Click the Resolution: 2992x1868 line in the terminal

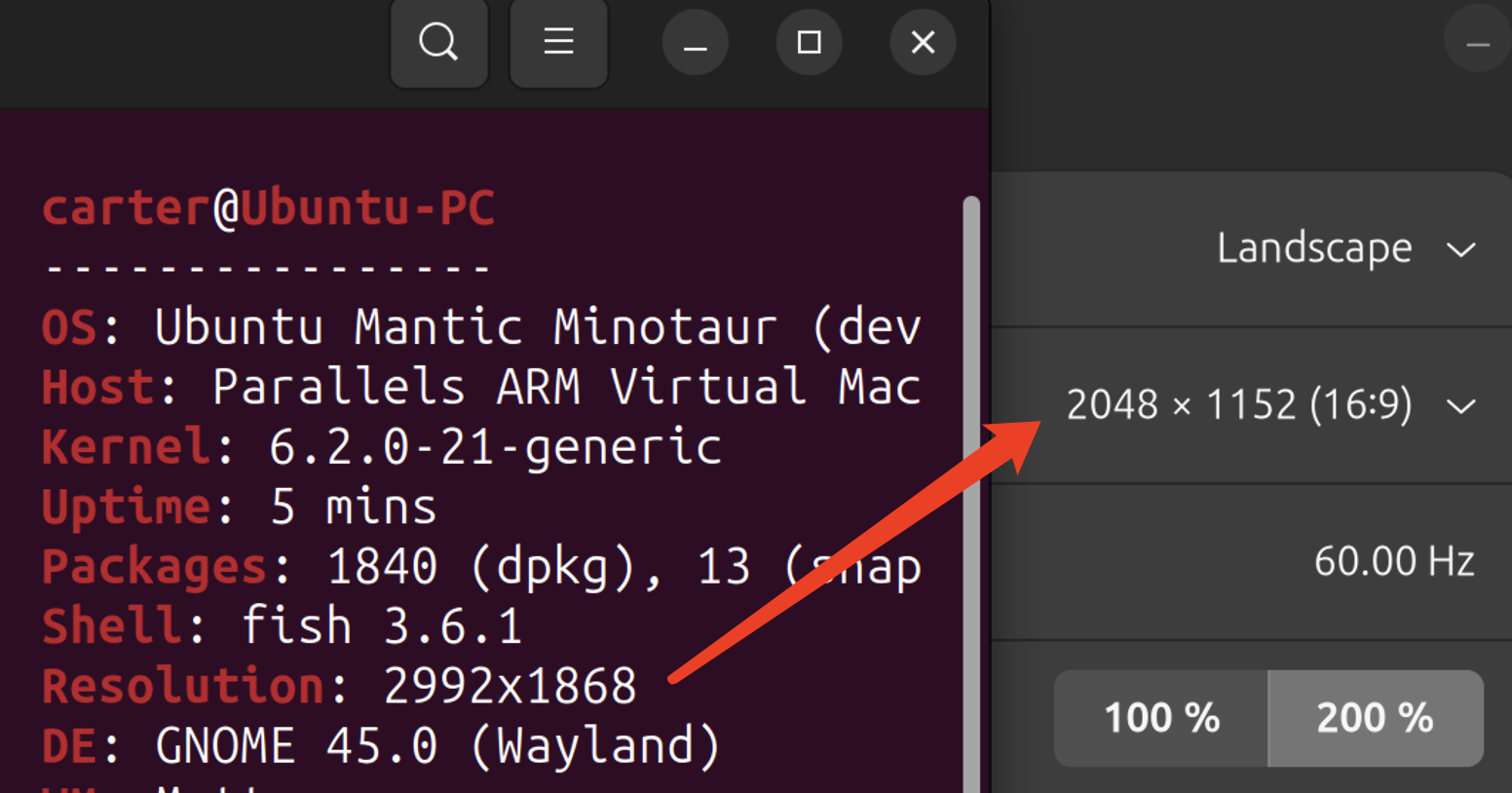pos(338,685)
